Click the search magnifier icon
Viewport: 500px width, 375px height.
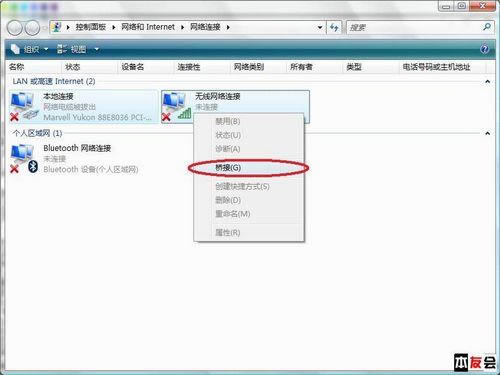click(x=487, y=27)
